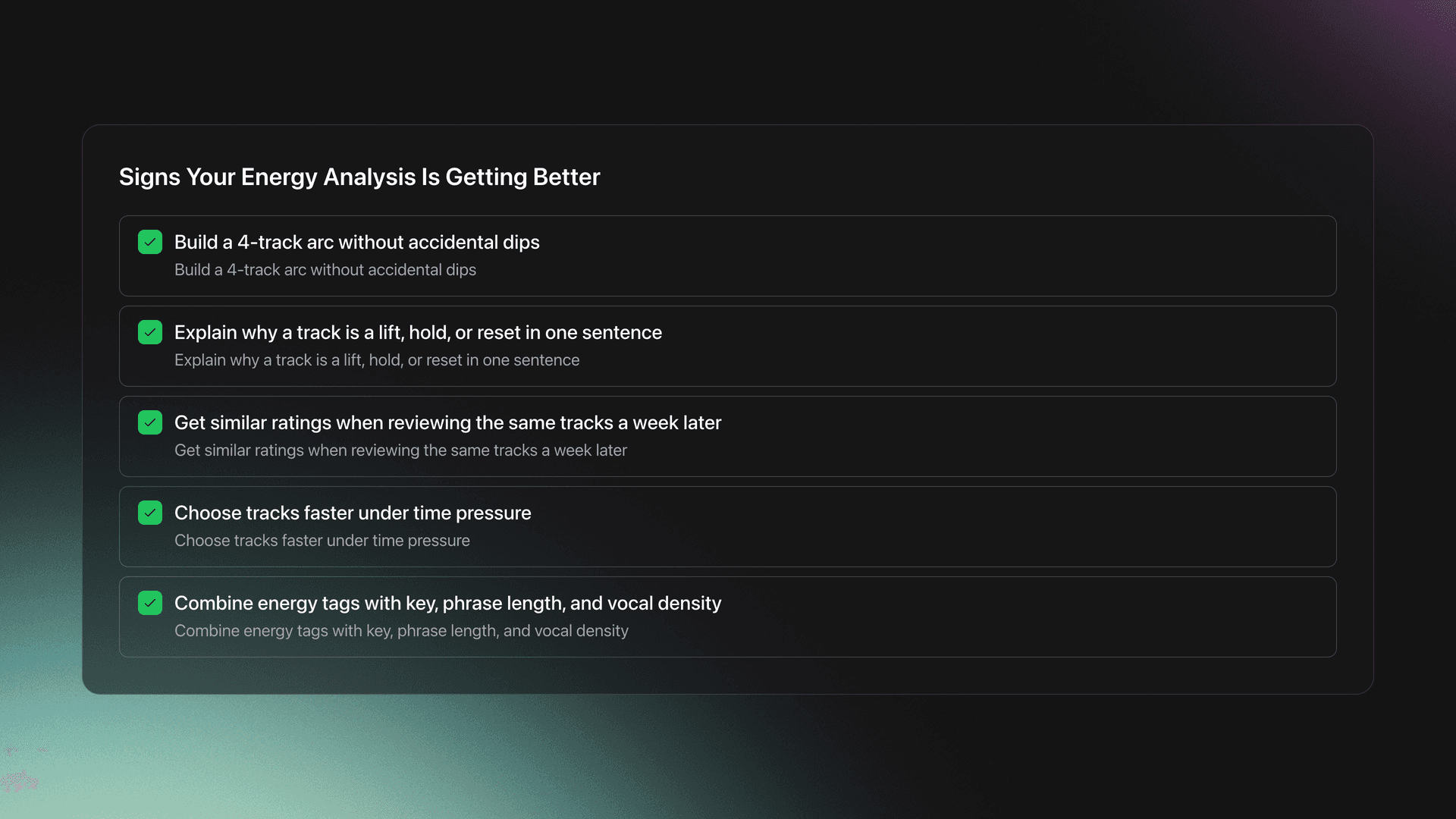Select the 'Get similar ratings' card
Image resolution: width=1456 pixels, height=819 pixels.
click(x=728, y=436)
